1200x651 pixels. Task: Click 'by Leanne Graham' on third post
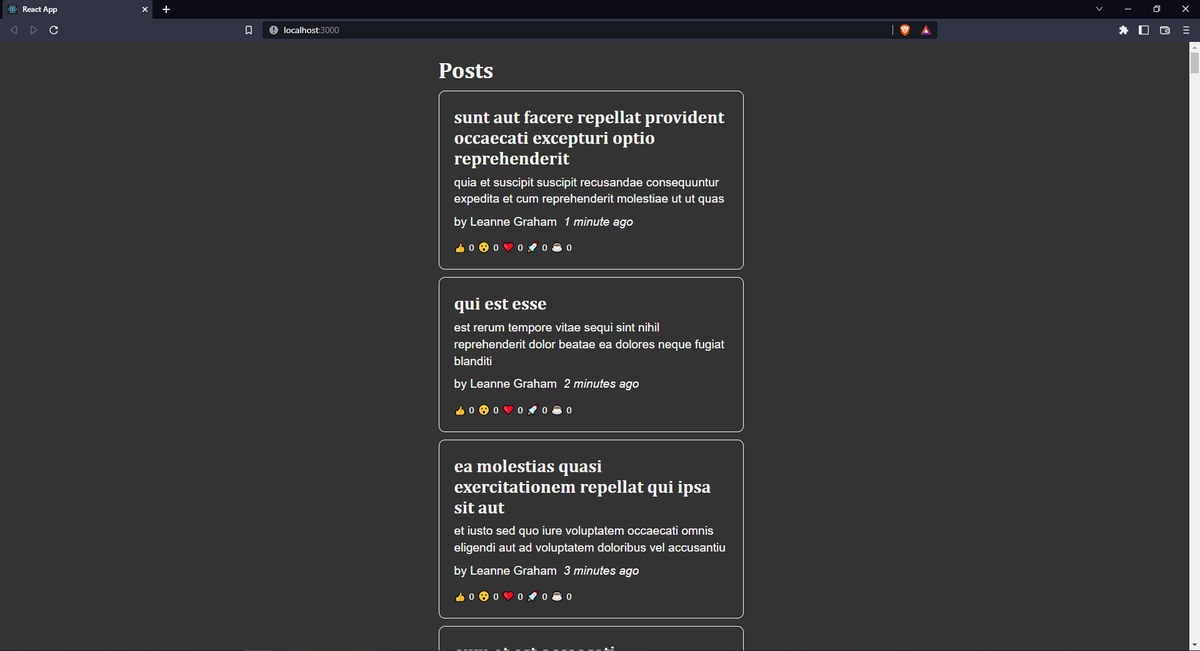coord(505,571)
